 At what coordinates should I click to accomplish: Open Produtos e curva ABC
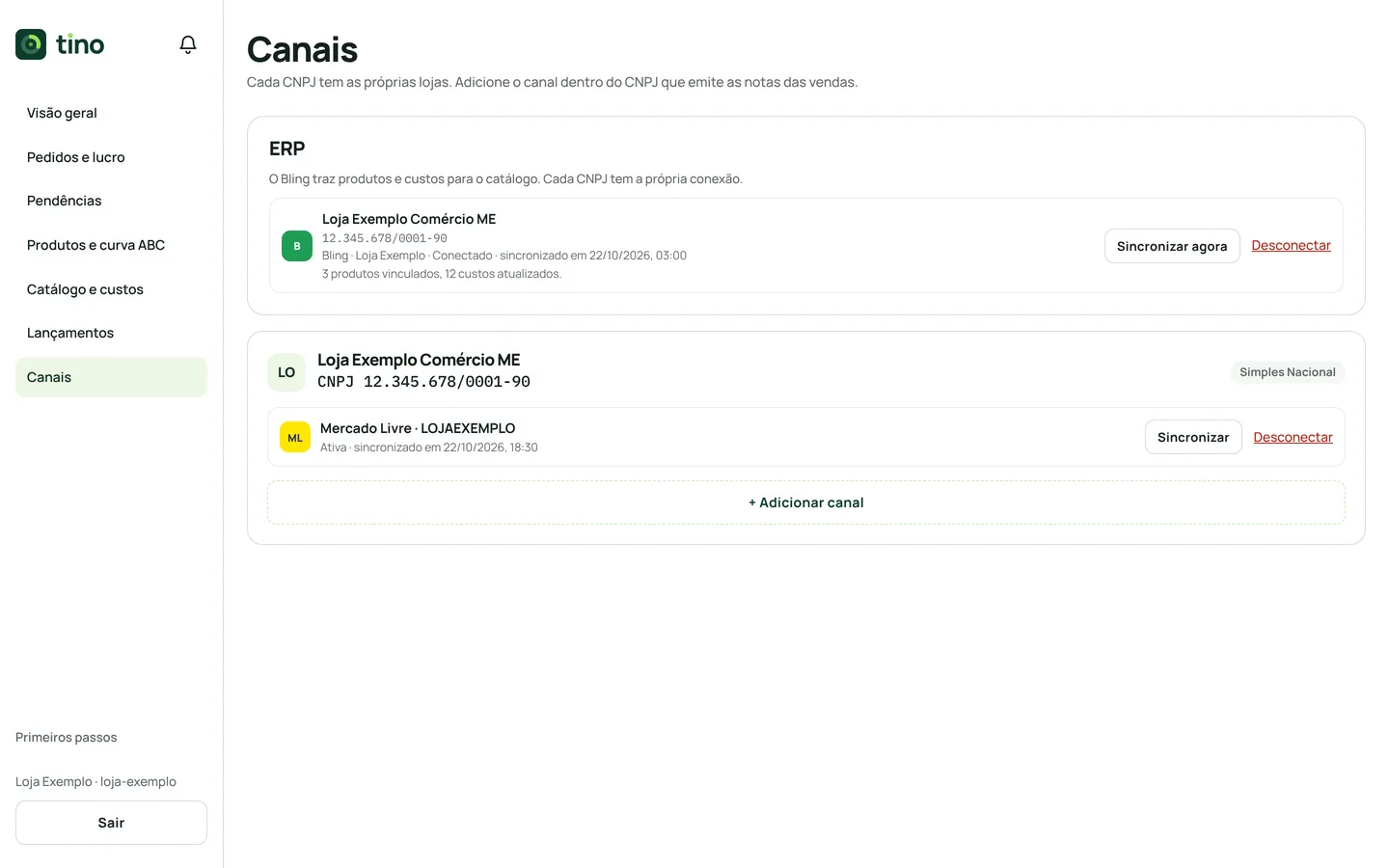tap(111, 245)
